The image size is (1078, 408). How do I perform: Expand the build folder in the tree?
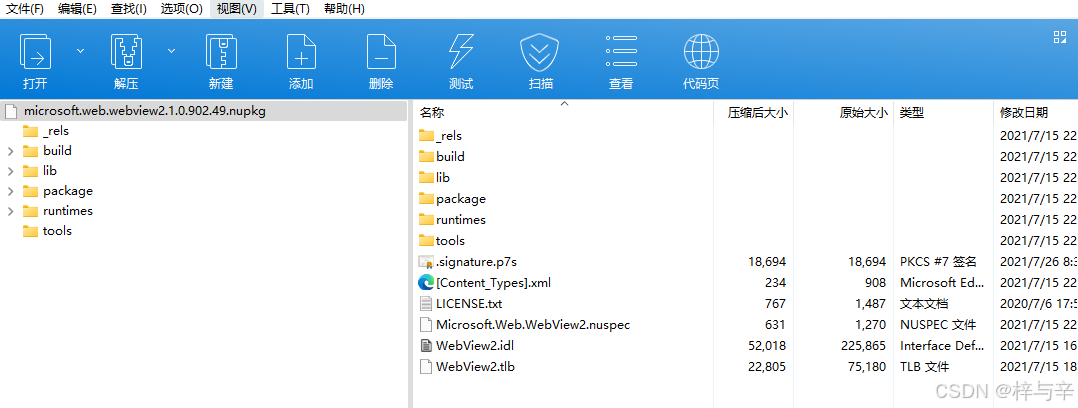click(10, 151)
